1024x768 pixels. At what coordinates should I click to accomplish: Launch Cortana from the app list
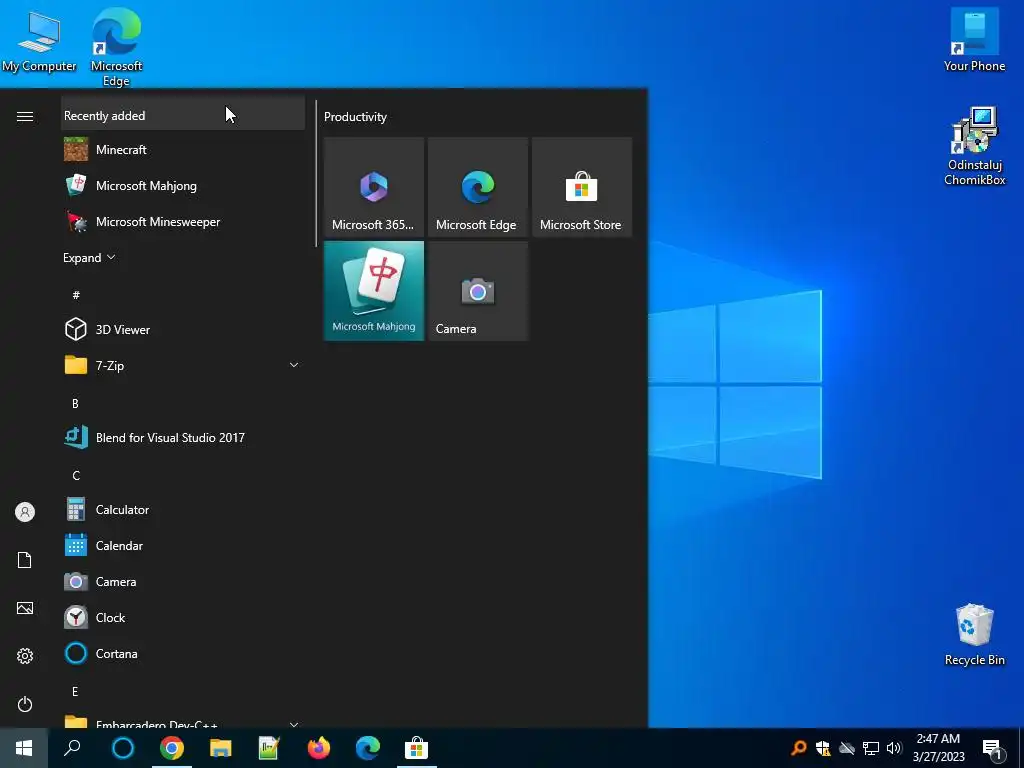pos(183,653)
